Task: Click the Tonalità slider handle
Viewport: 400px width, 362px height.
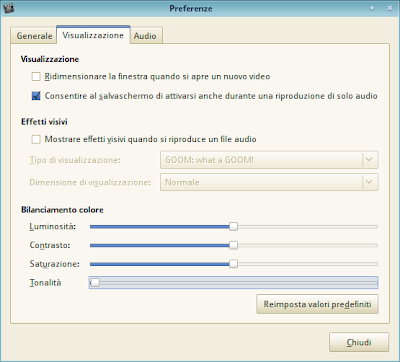Action: (95, 283)
